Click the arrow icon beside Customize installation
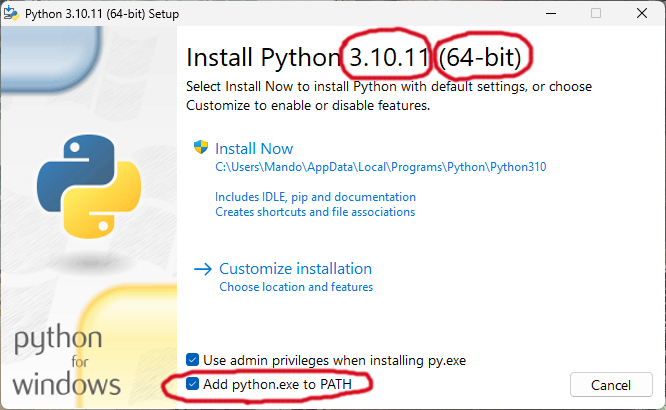666x410 pixels. tap(202, 269)
